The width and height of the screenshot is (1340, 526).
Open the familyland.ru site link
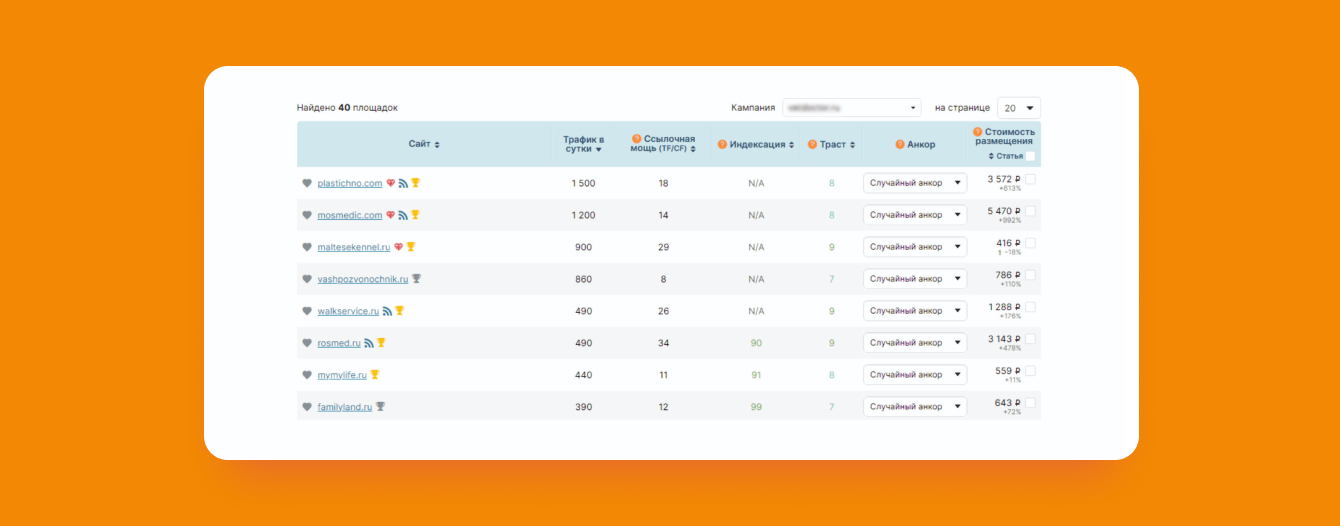click(345, 407)
